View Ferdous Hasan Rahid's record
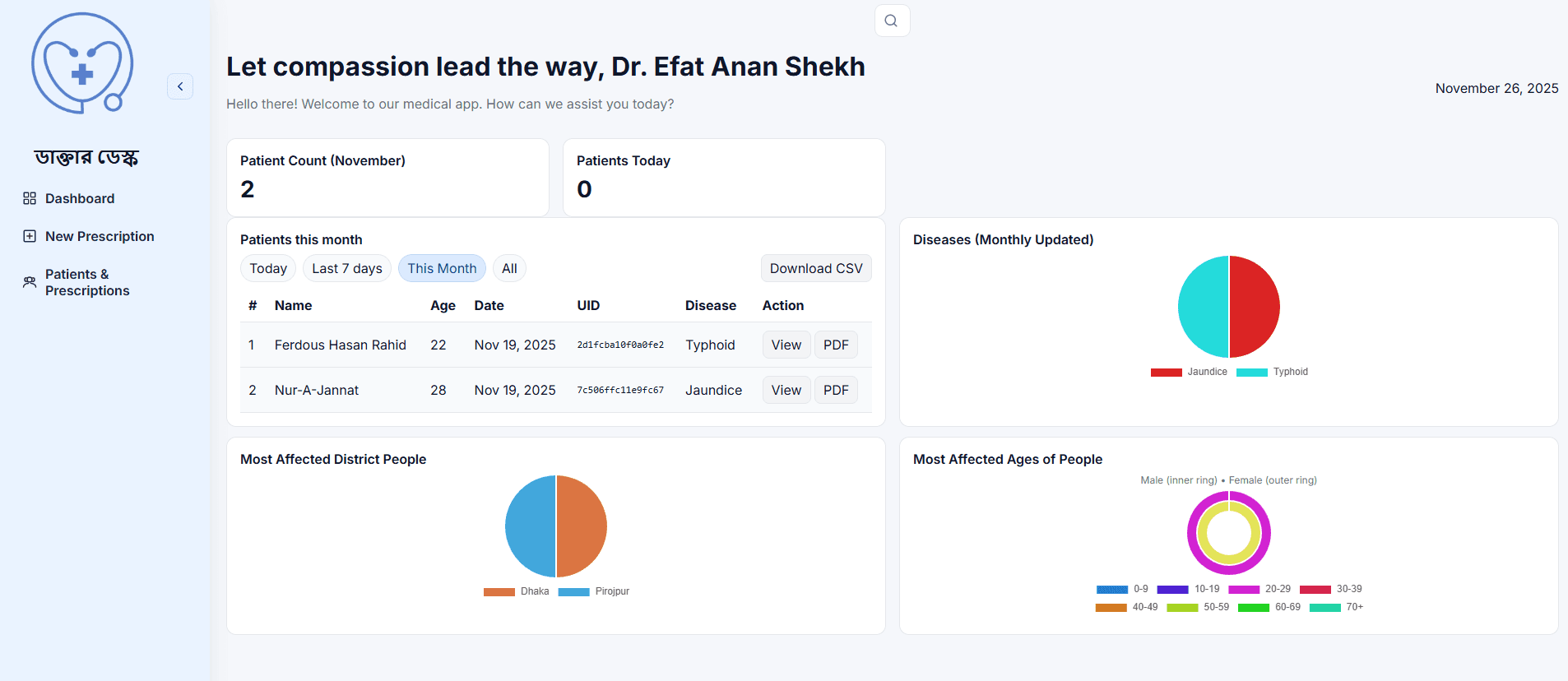The height and width of the screenshot is (681, 1568). (x=786, y=345)
